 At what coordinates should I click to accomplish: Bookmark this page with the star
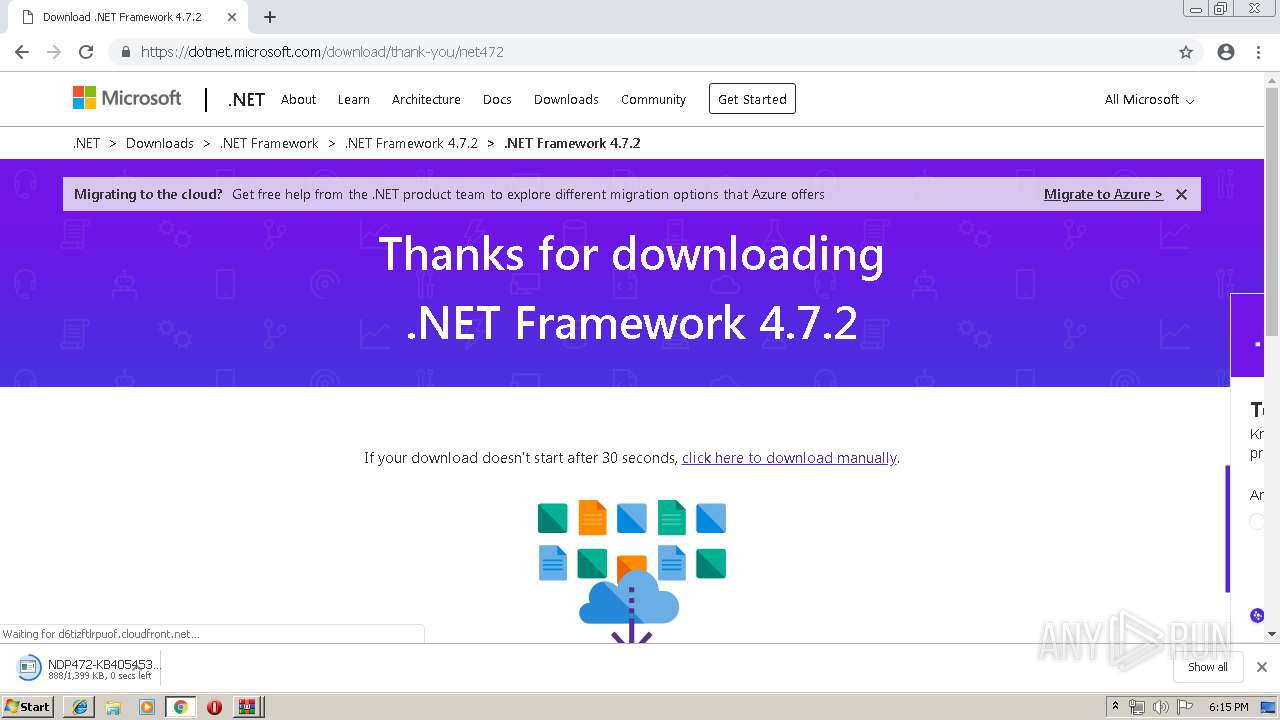(1186, 52)
